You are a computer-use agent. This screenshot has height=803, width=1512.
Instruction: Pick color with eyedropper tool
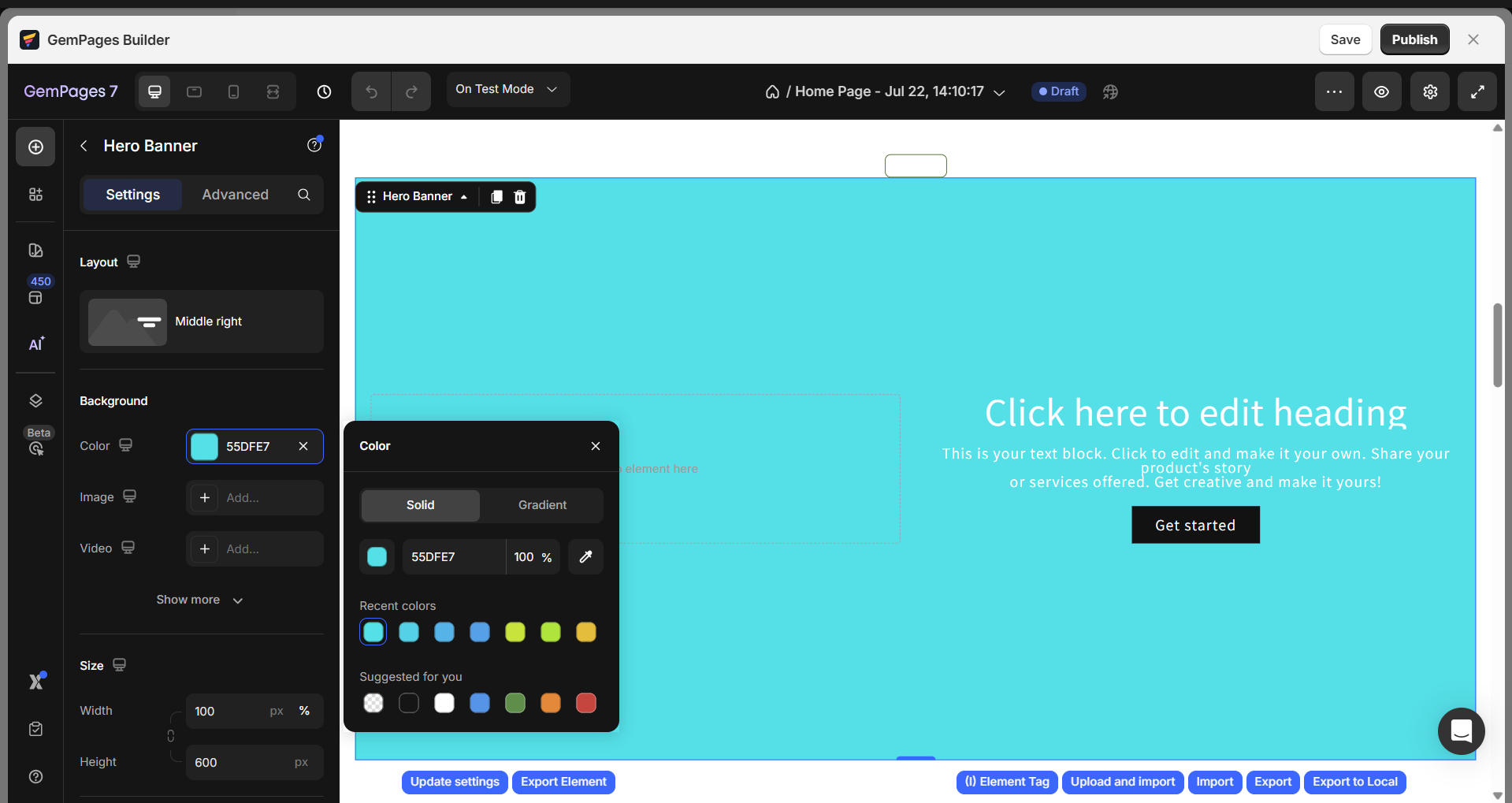click(x=585, y=557)
